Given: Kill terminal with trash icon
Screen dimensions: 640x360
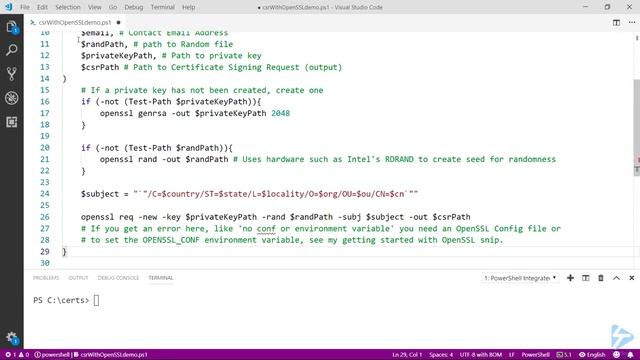Looking at the screenshot, I should pos(601,278).
